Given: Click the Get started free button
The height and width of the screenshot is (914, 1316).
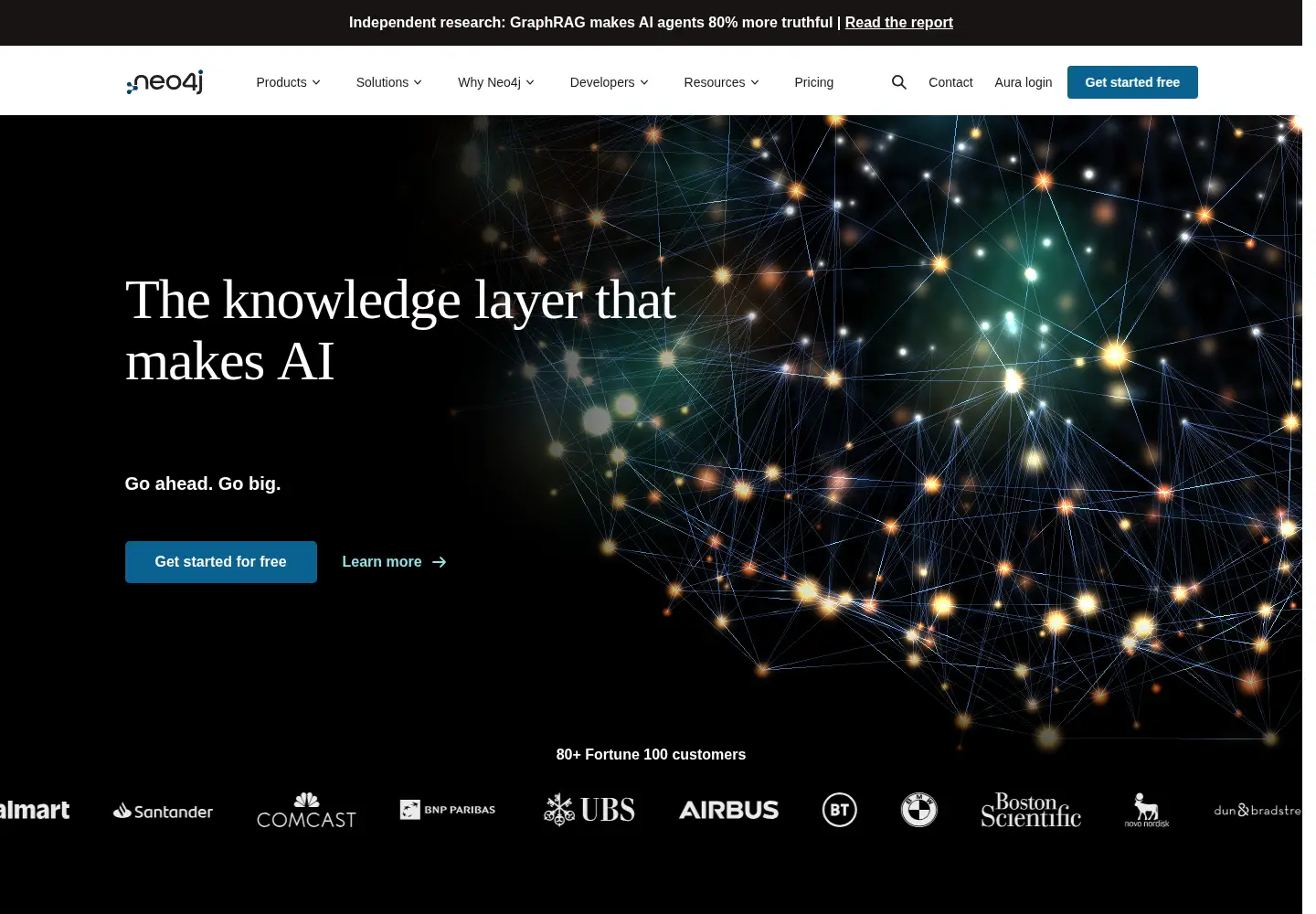Looking at the screenshot, I should [x=1132, y=82].
